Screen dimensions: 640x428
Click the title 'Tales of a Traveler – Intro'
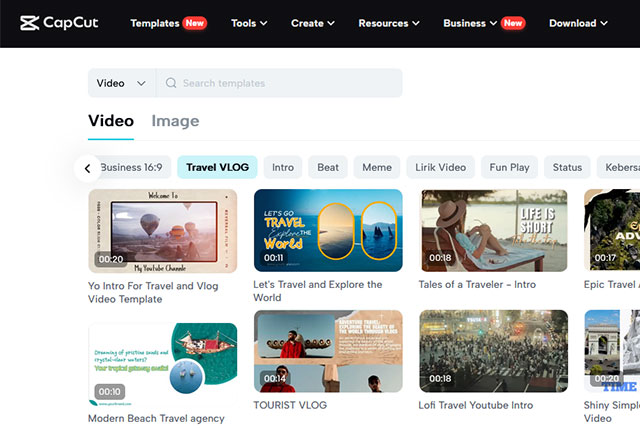click(477, 284)
